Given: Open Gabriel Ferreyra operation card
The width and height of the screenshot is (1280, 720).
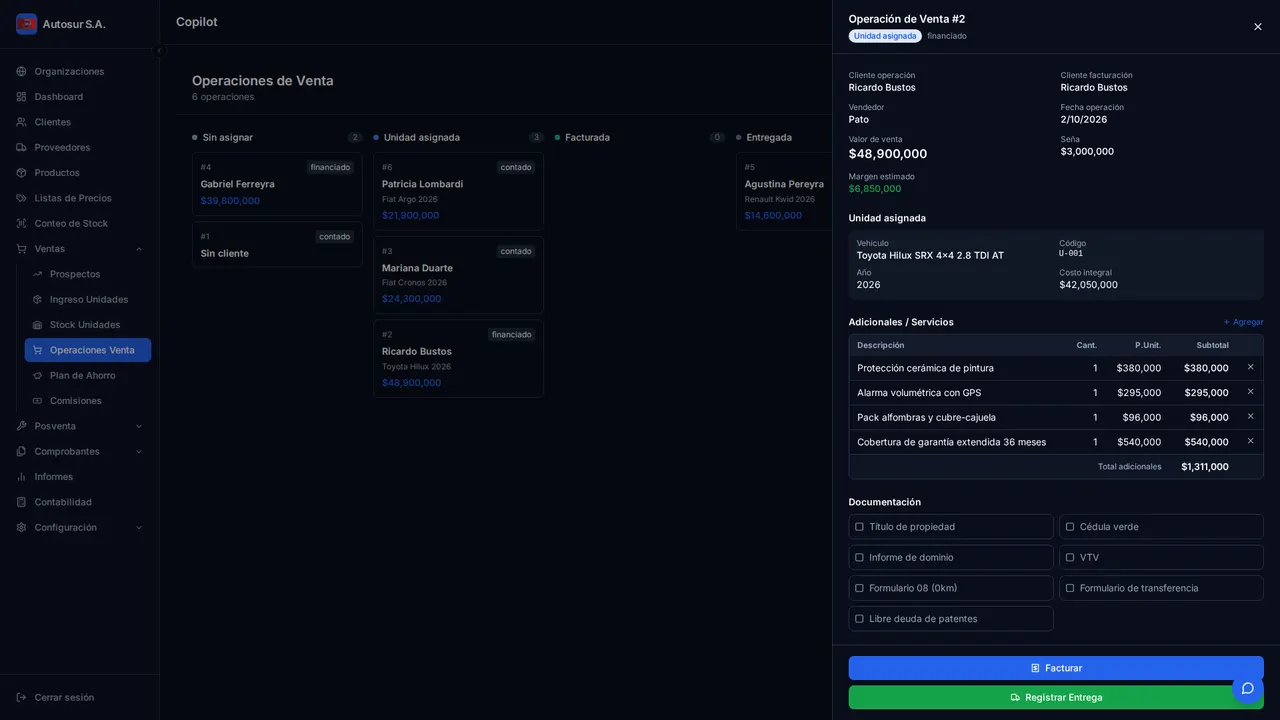Looking at the screenshot, I should pyautogui.click(x=277, y=184).
